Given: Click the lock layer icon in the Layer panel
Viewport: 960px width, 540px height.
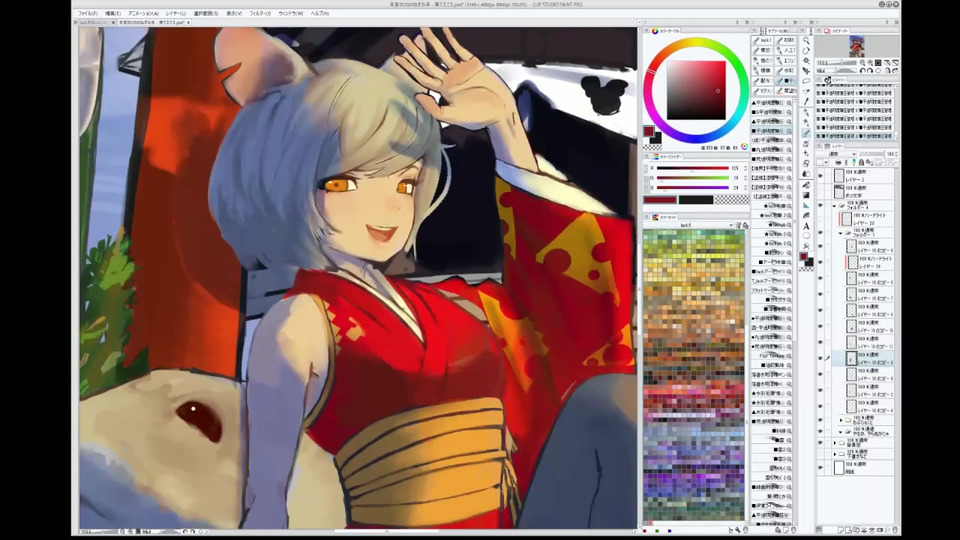Looking at the screenshot, I should point(861,163).
